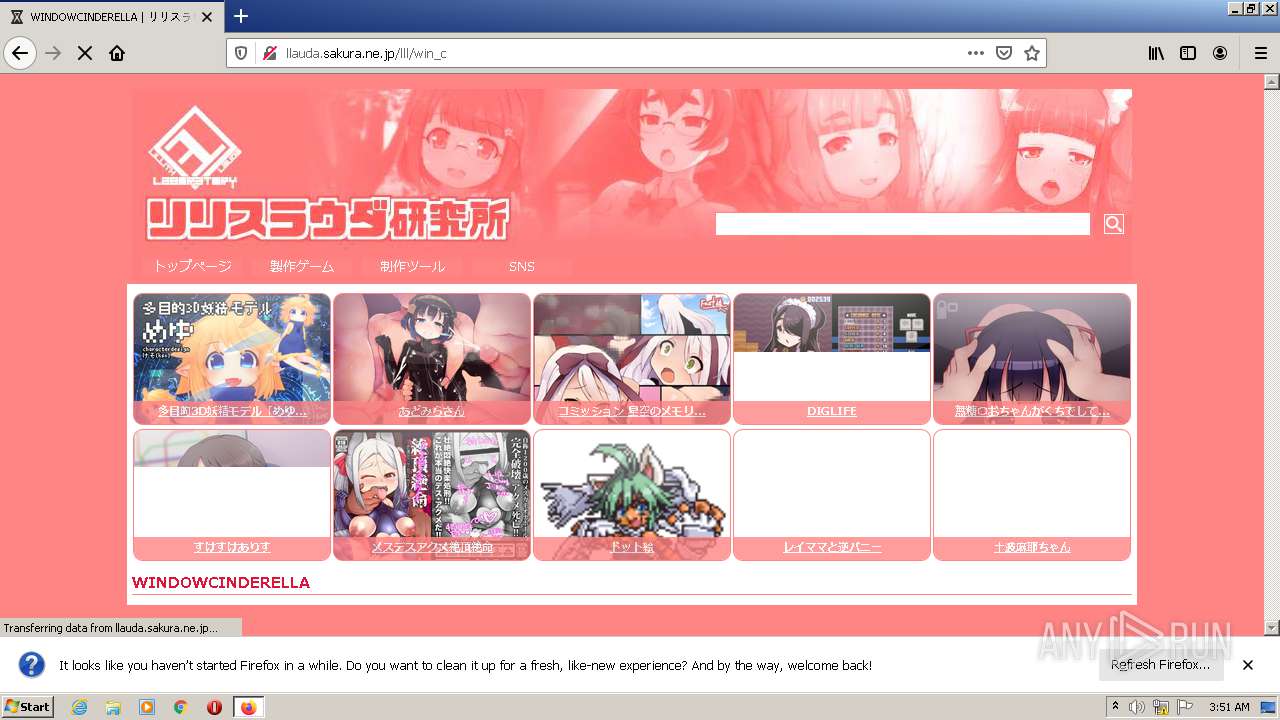
Task: Open File Explorer from taskbar
Action: click(x=113, y=707)
